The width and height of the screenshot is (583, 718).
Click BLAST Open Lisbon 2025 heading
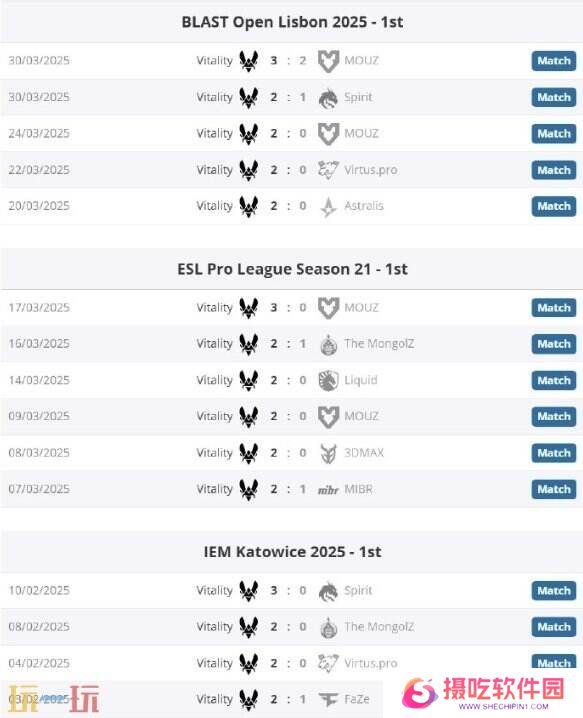coord(292,22)
